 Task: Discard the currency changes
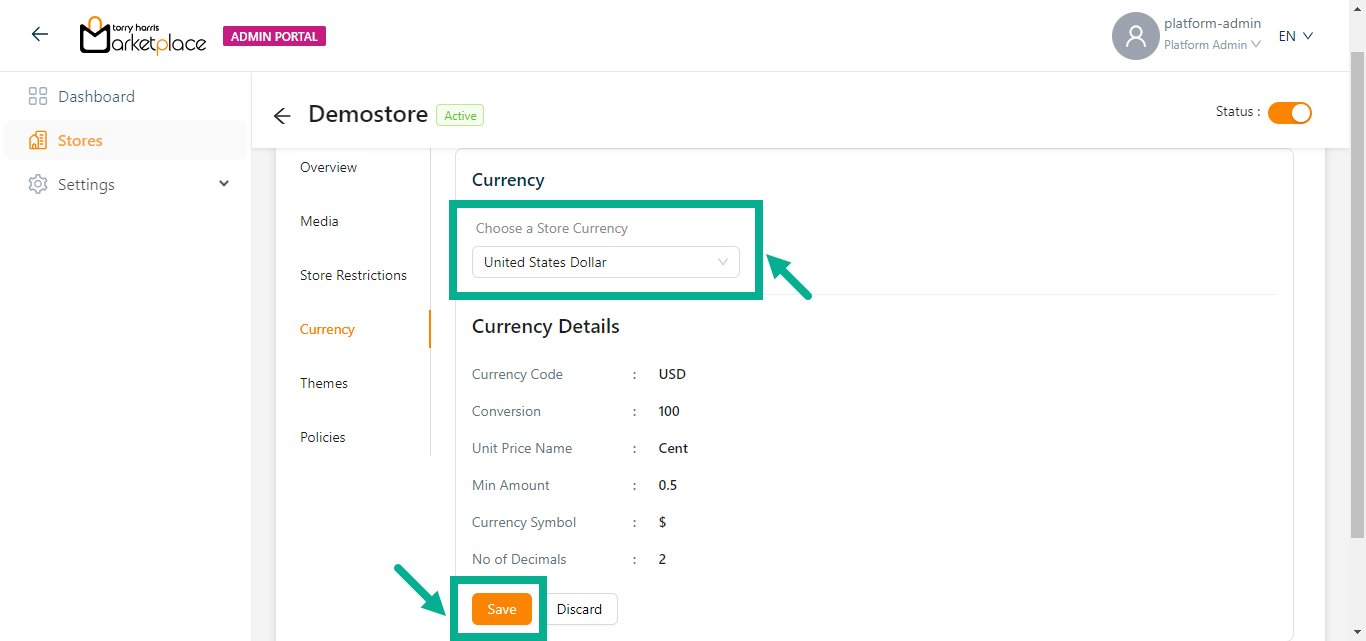[x=579, y=609]
